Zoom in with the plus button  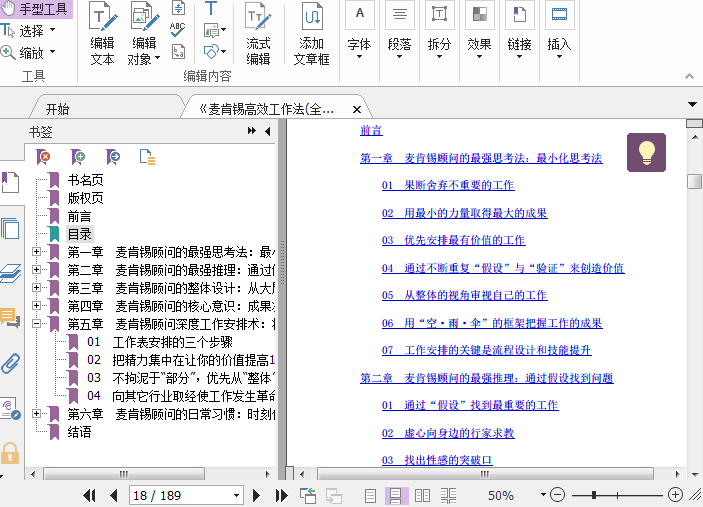pos(675,495)
